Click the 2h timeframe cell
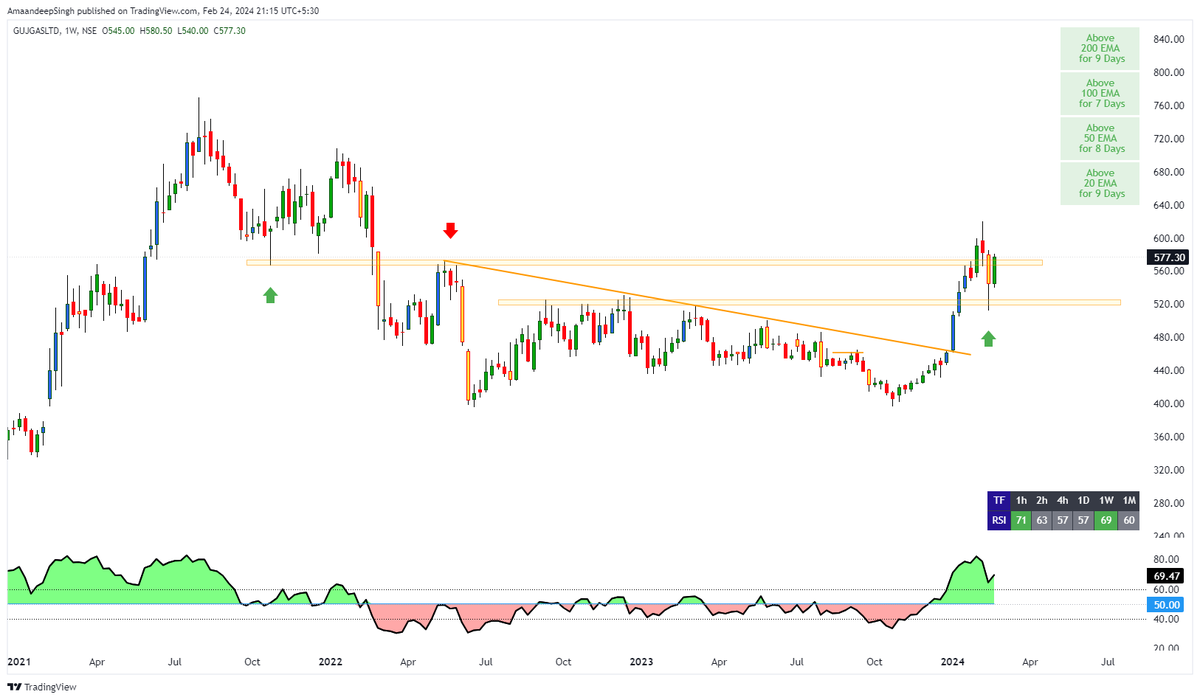Viewport: 1200px width, 700px height. pos(1042,500)
